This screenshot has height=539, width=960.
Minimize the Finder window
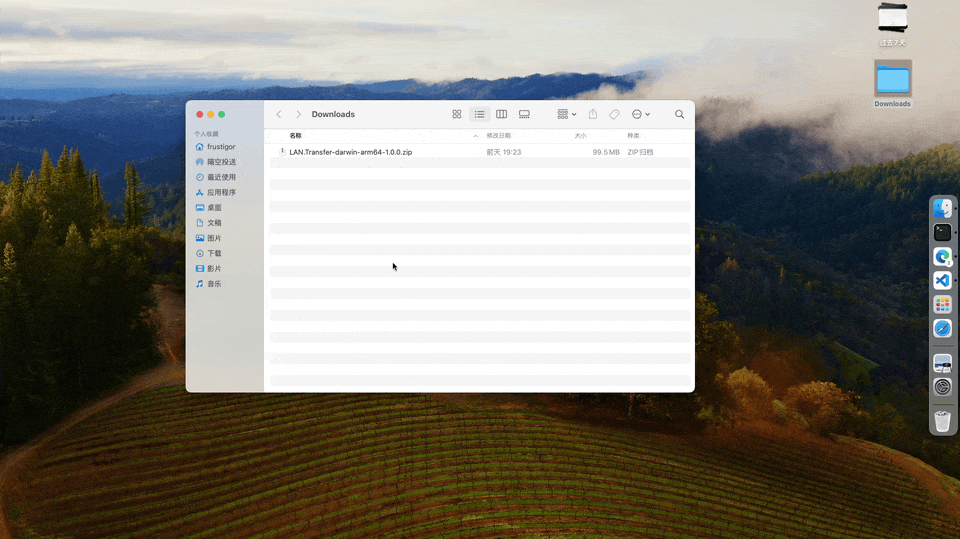pos(211,115)
